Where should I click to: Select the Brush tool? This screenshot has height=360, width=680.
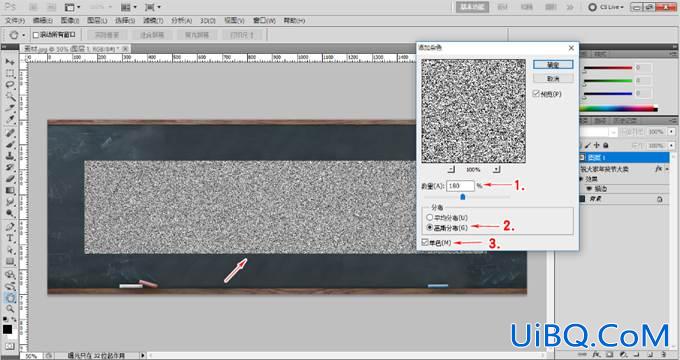10,144
